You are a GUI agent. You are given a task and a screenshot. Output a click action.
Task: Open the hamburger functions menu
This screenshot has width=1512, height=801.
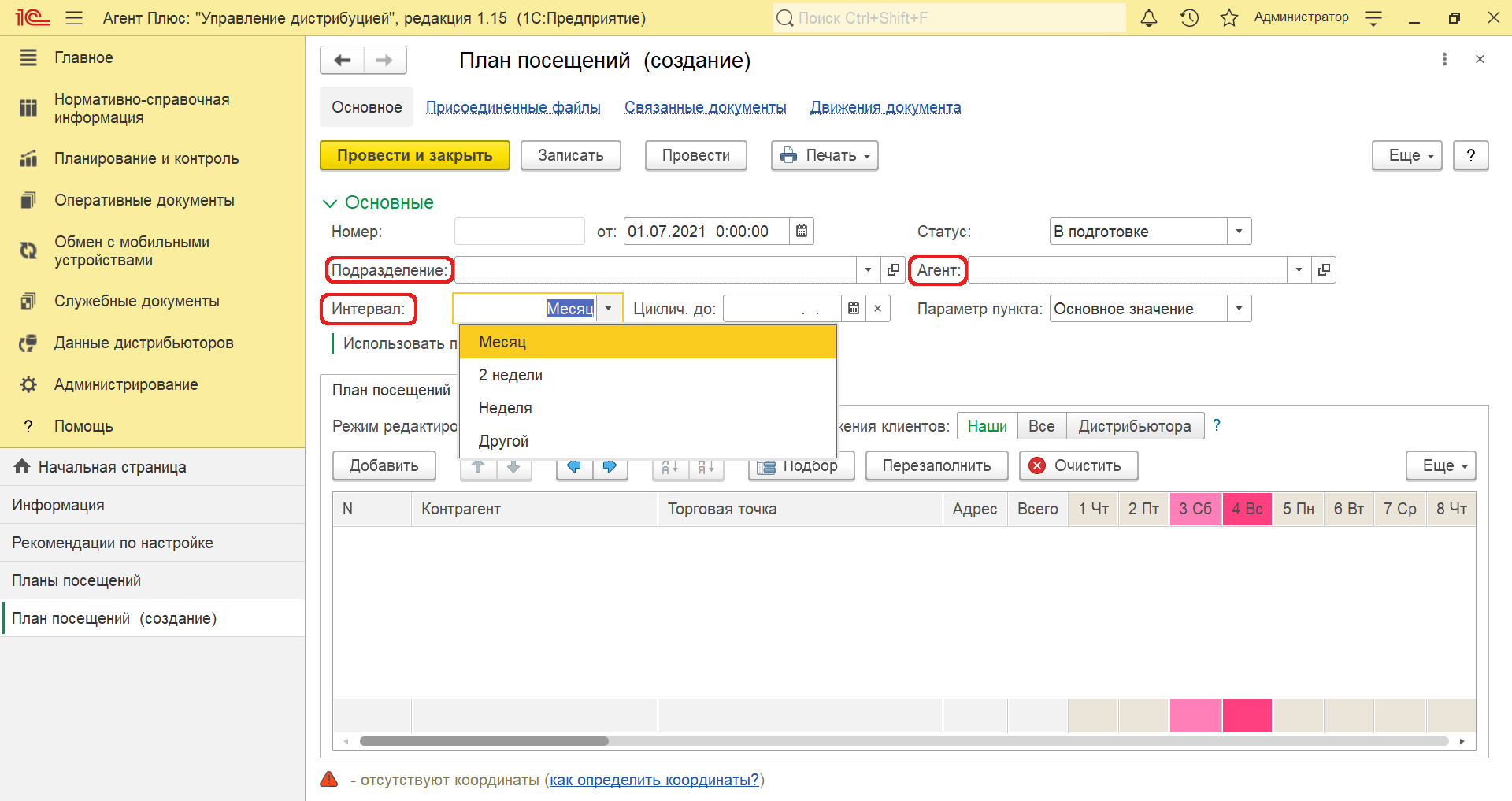click(x=74, y=17)
